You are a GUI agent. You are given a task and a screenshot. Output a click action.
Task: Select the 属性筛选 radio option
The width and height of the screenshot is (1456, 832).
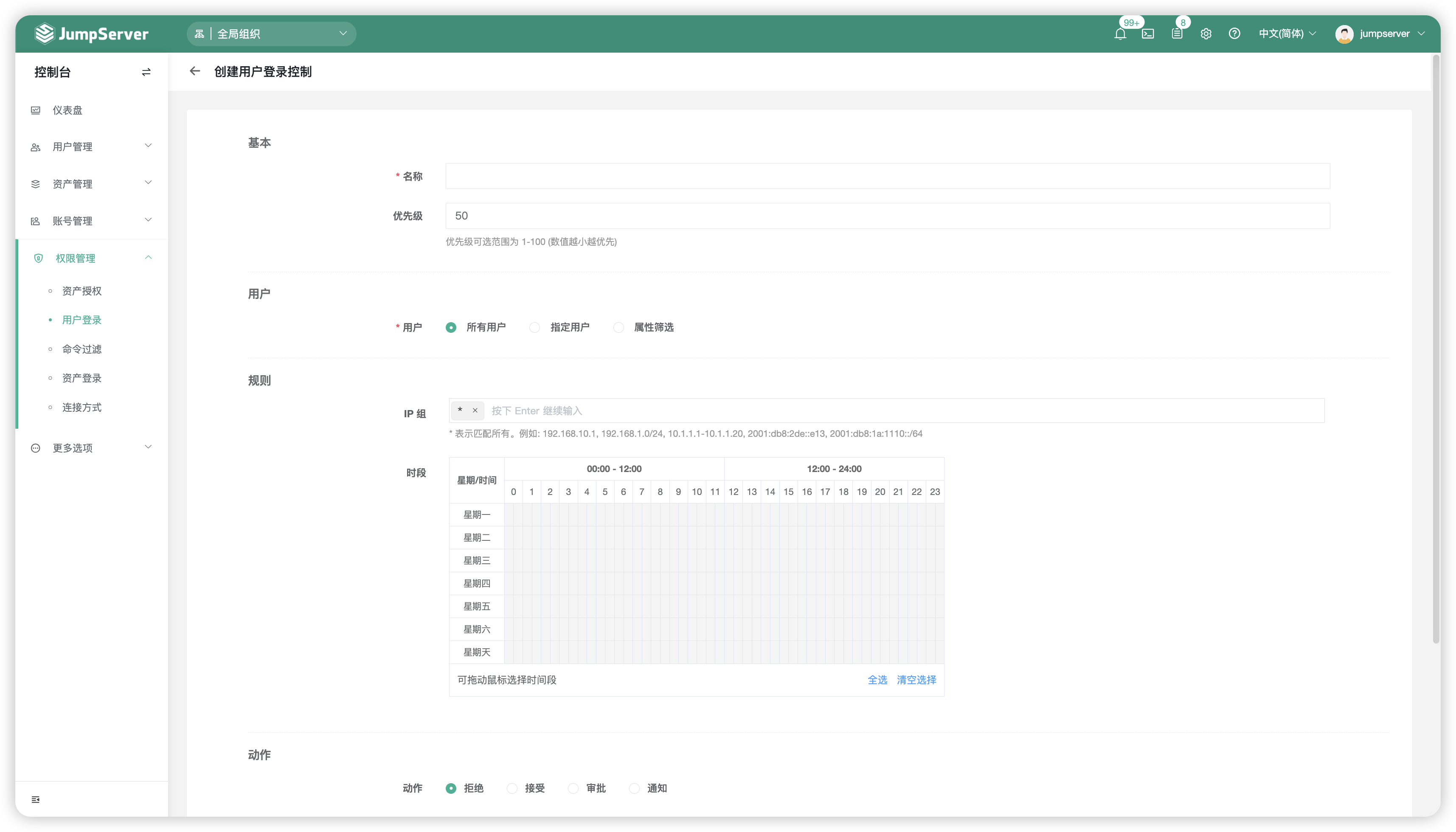[x=618, y=327]
